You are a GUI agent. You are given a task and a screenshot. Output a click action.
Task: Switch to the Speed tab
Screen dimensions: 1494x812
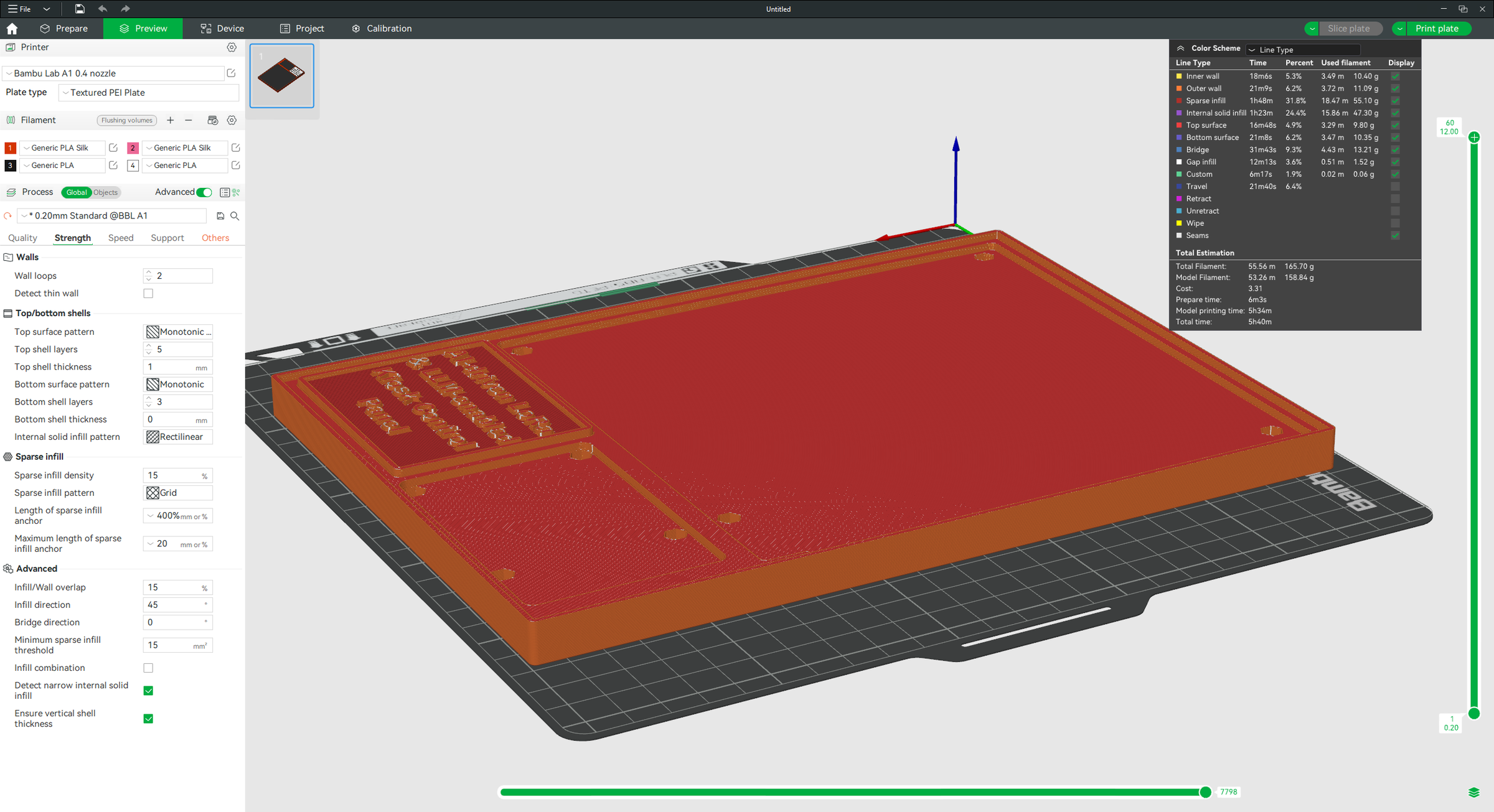(x=121, y=238)
